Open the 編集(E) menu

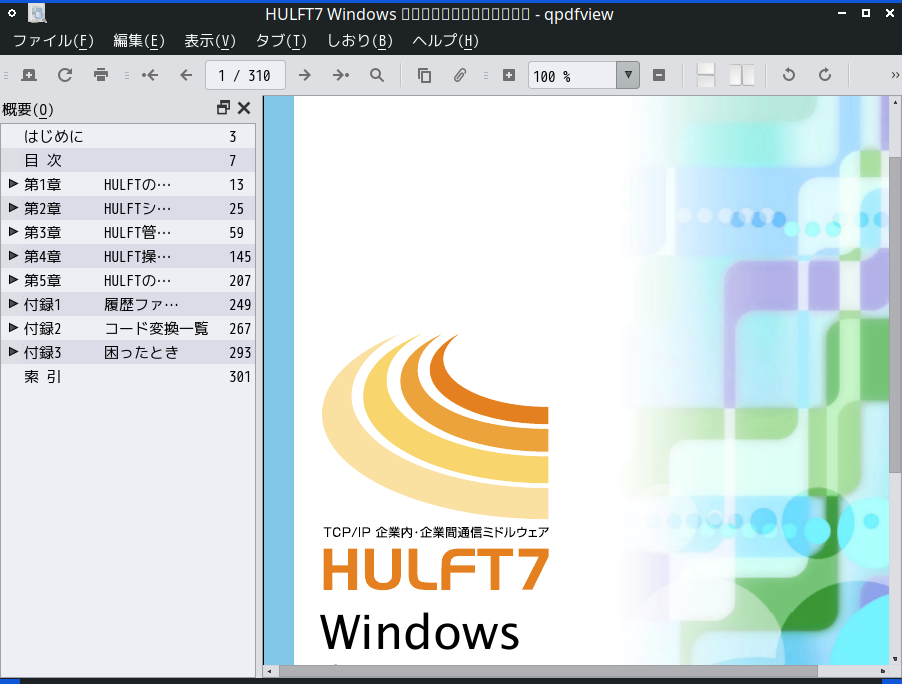(x=139, y=41)
